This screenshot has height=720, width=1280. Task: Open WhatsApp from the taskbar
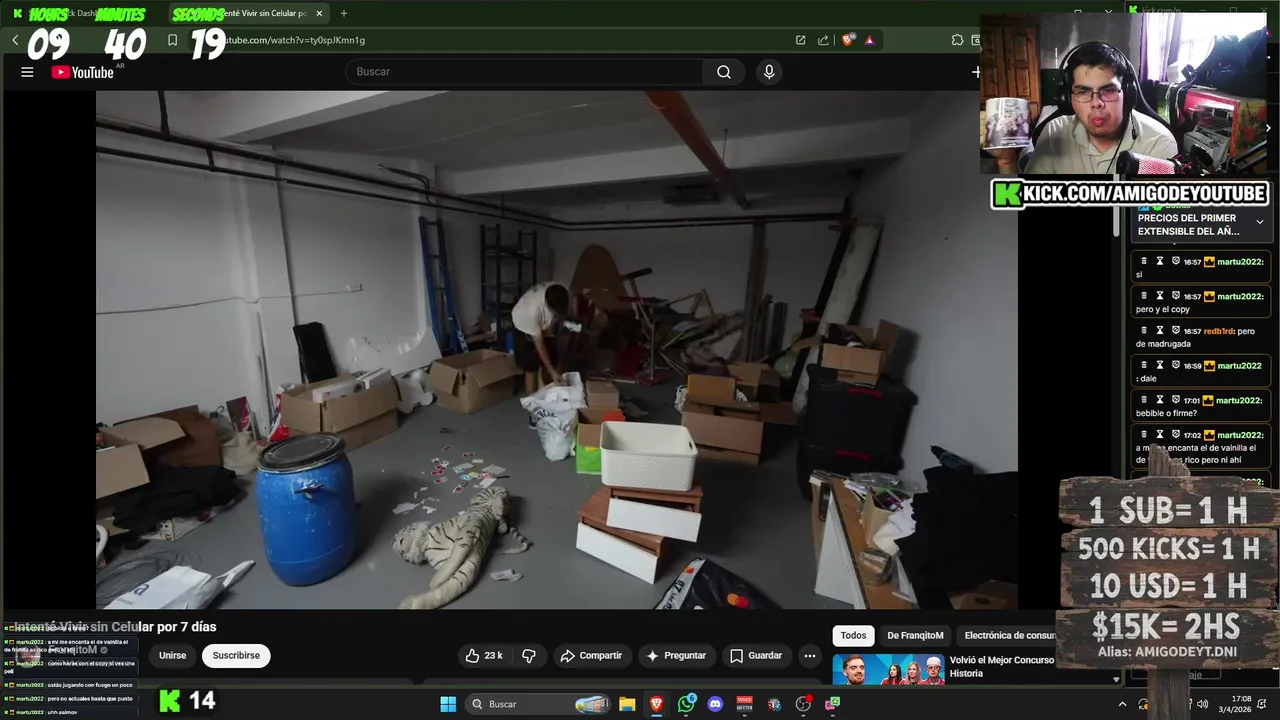click(686, 704)
